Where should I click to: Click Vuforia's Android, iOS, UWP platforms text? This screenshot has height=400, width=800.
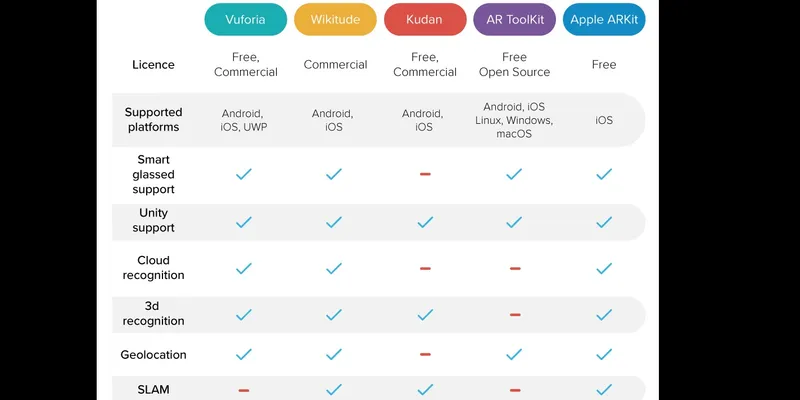(244, 120)
